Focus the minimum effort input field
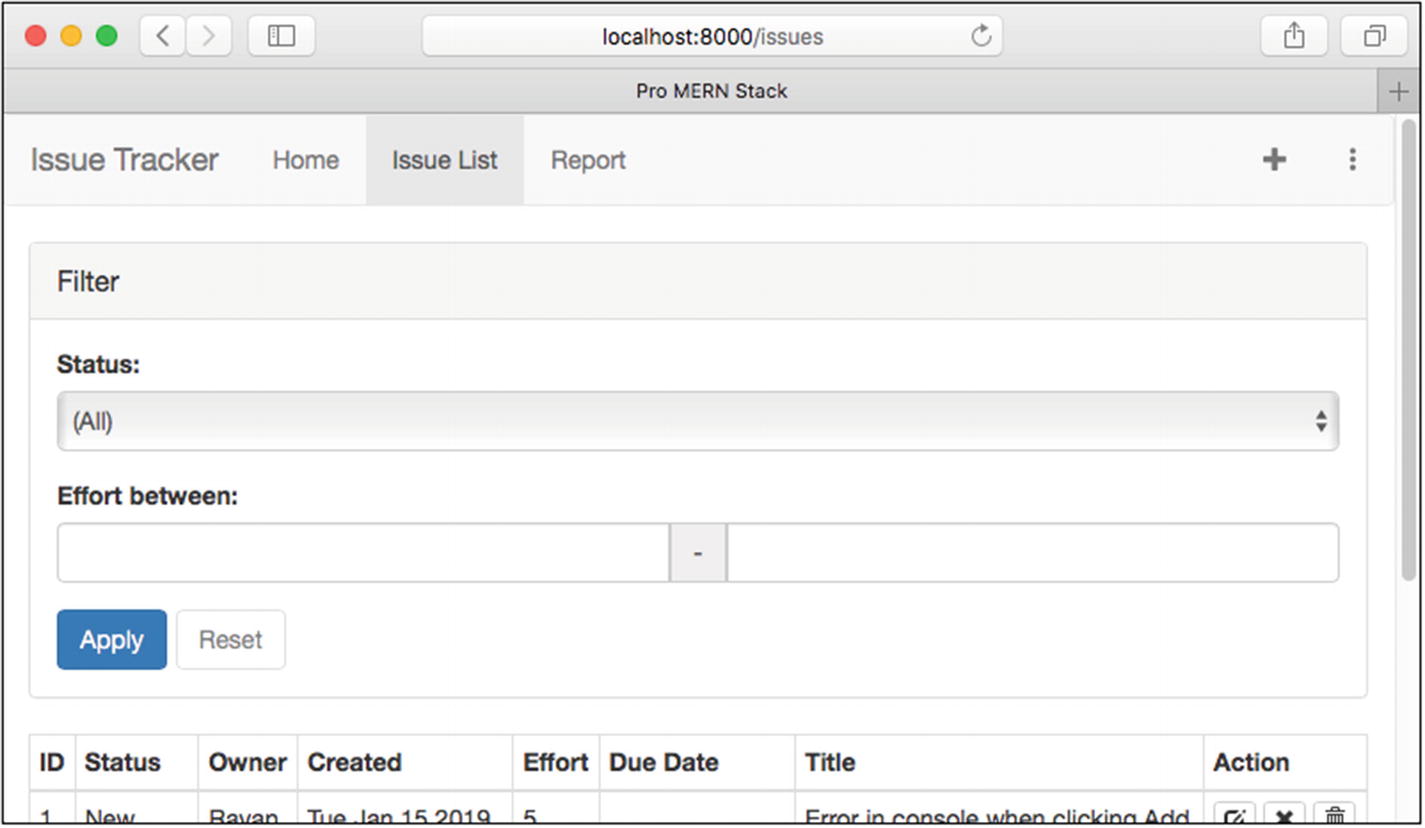1425x828 pixels. pyautogui.click(x=362, y=552)
